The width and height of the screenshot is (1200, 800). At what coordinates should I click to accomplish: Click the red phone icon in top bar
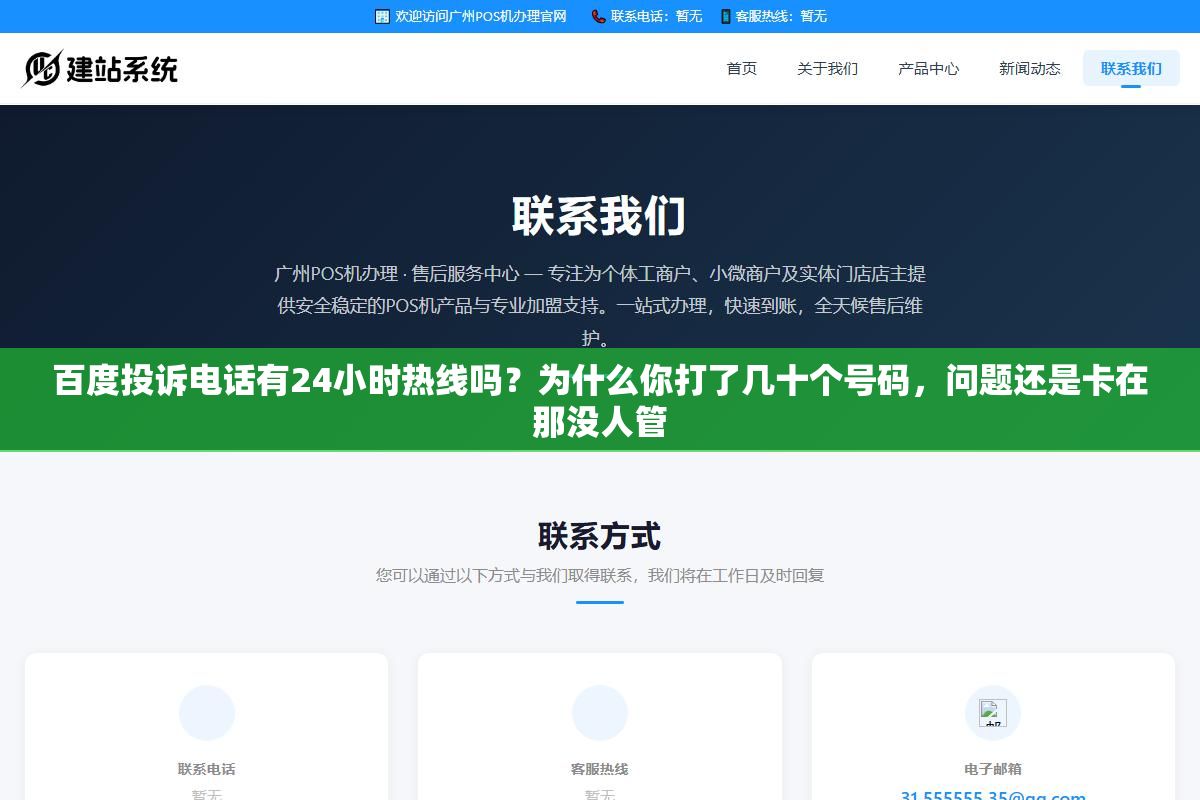pos(598,16)
